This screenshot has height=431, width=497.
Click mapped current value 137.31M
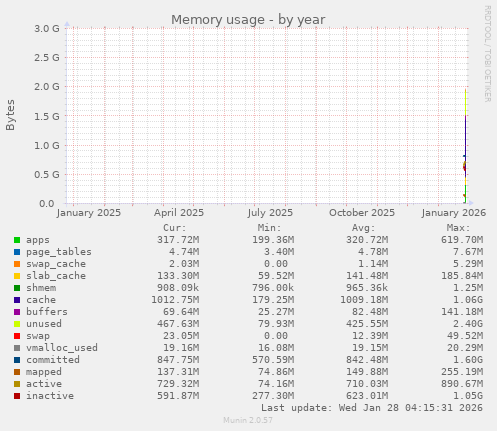pos(178,372)
